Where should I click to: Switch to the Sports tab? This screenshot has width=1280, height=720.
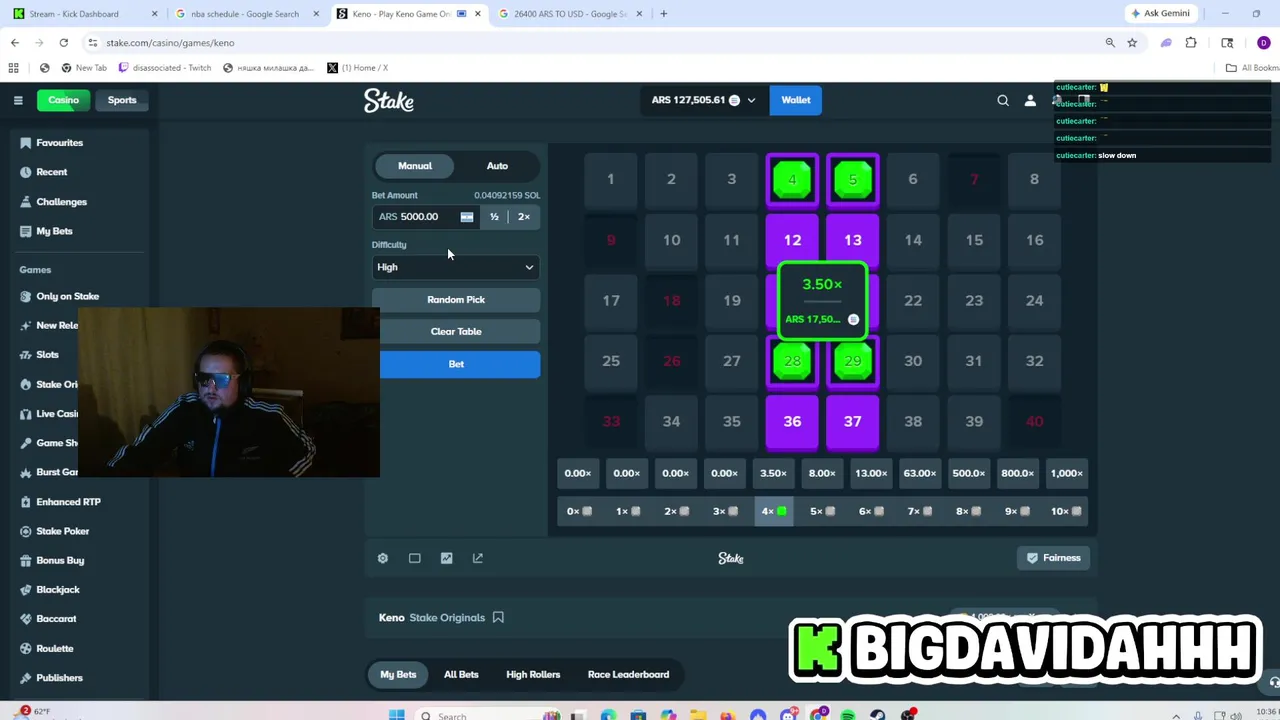coord(122,100)
